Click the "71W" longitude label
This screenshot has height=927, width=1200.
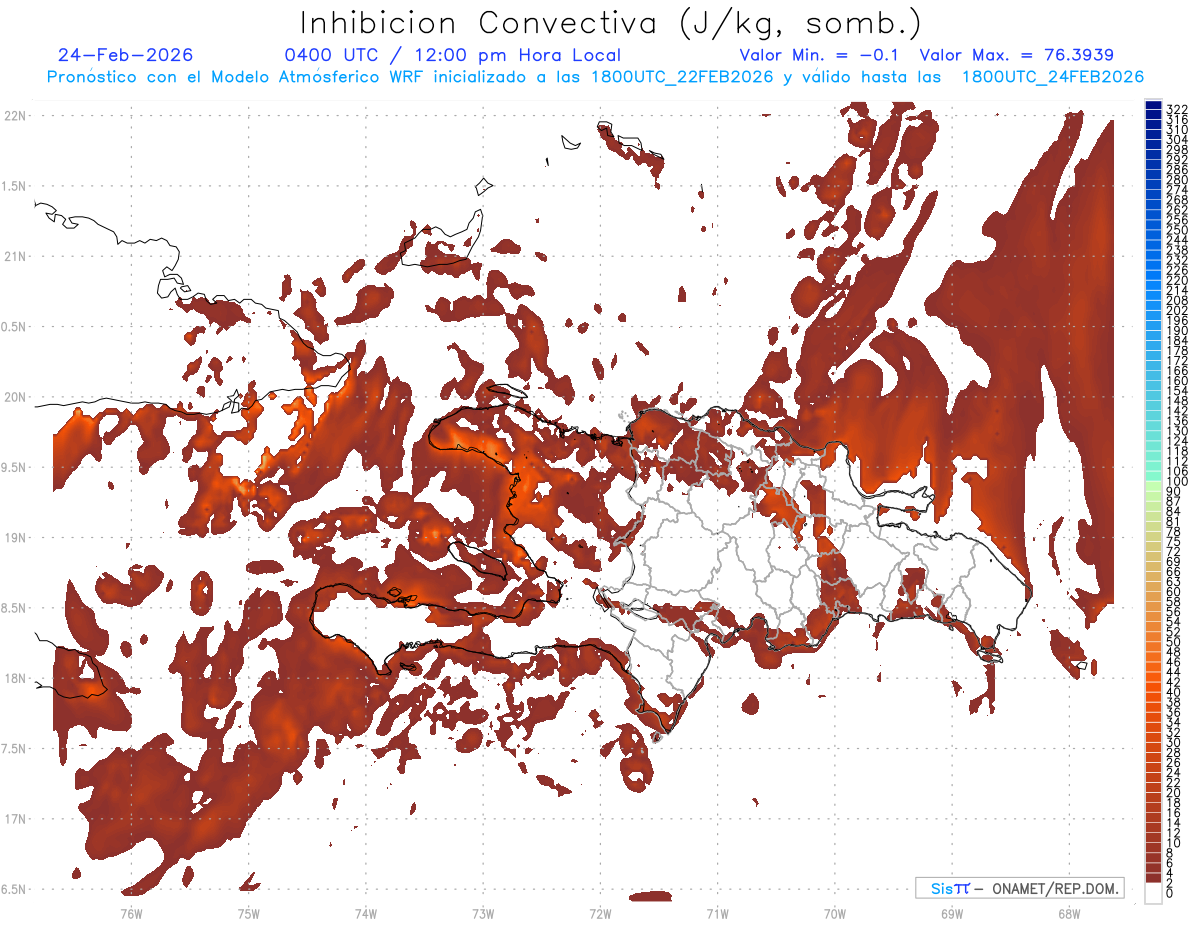(x=717, y=913)
